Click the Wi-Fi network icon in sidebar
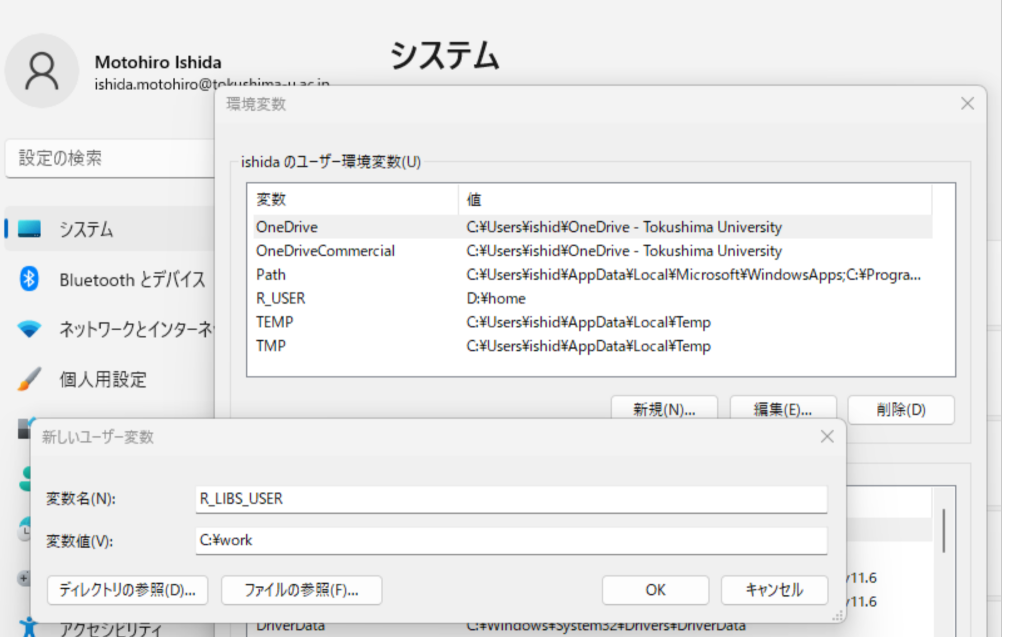The image size is (1026, 637). tap(29, 329)
